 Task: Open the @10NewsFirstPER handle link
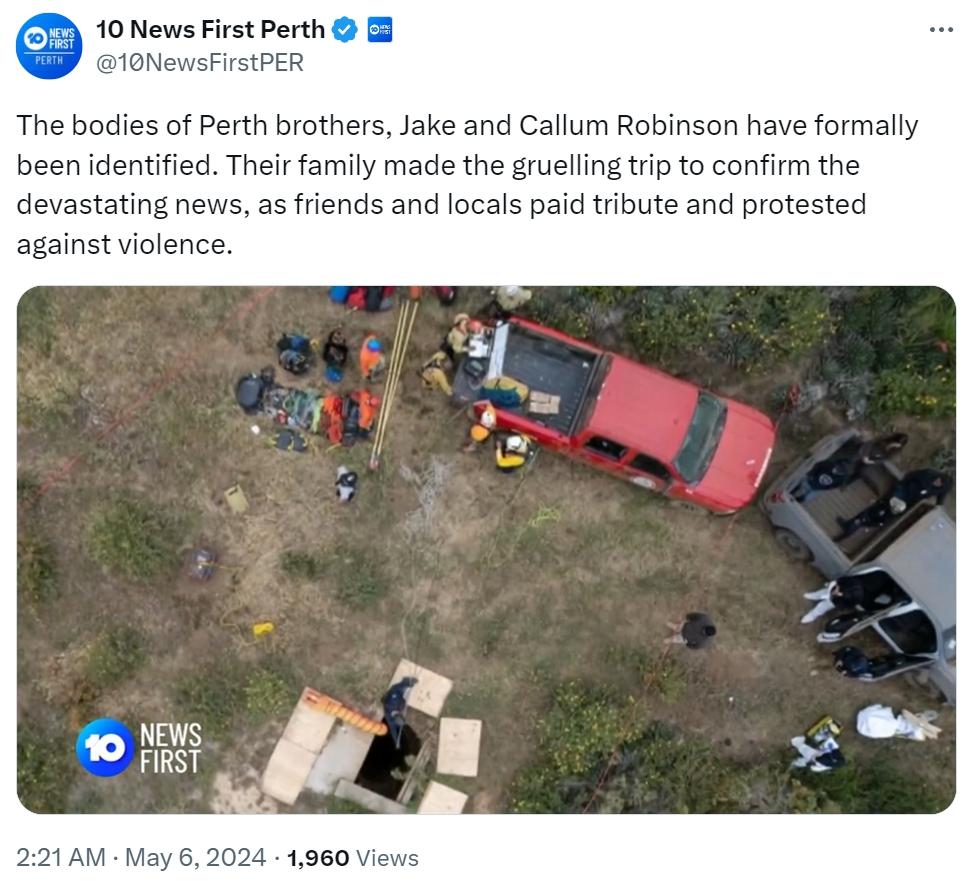200,63
